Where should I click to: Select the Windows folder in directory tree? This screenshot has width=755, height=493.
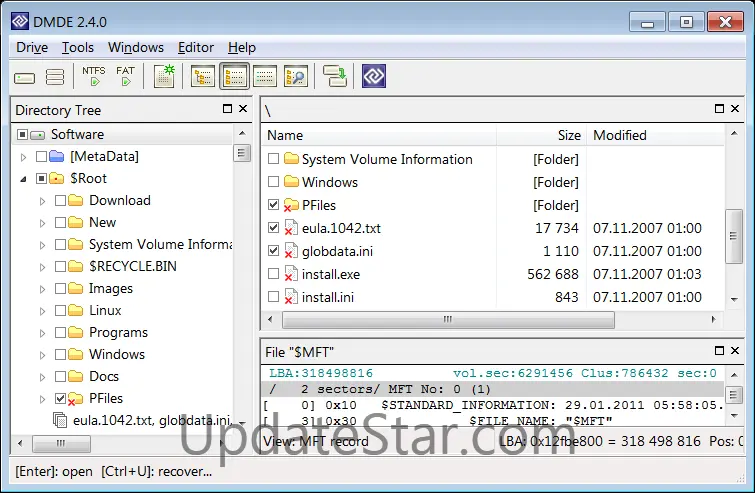pos(117,354)
